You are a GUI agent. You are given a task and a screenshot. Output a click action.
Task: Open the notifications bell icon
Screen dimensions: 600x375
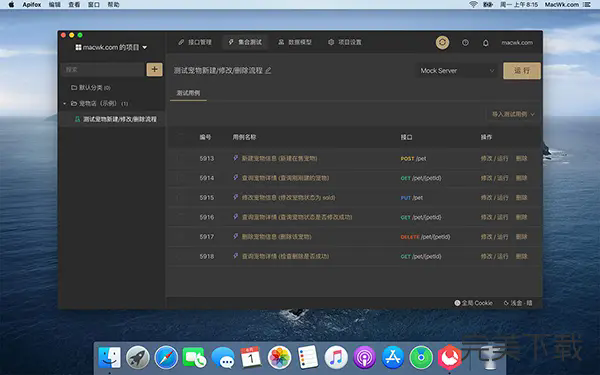(486, 43)
